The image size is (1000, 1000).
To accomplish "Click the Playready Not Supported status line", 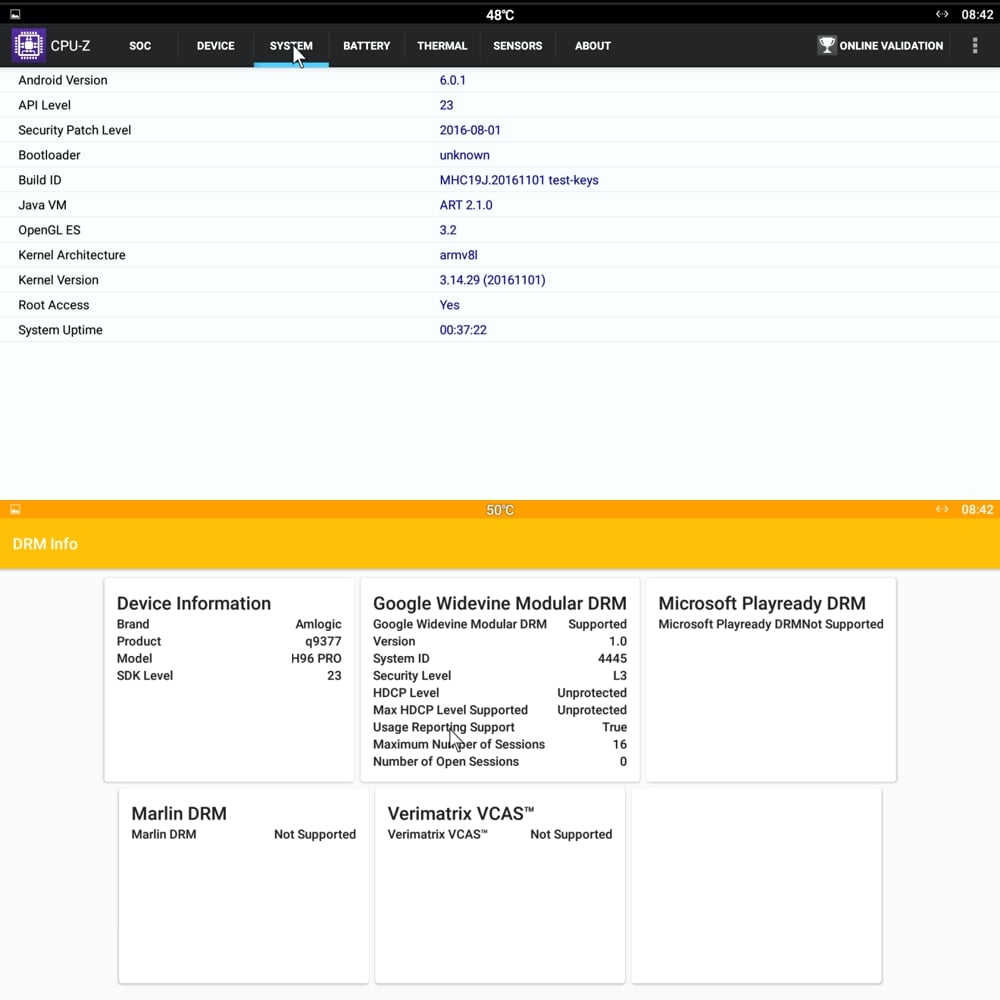I will pos(770,624).
